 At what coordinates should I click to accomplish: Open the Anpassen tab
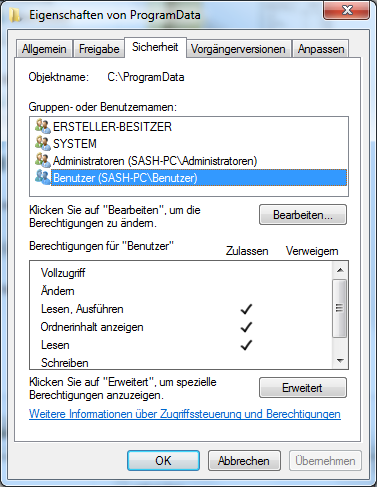coord(321,49)
